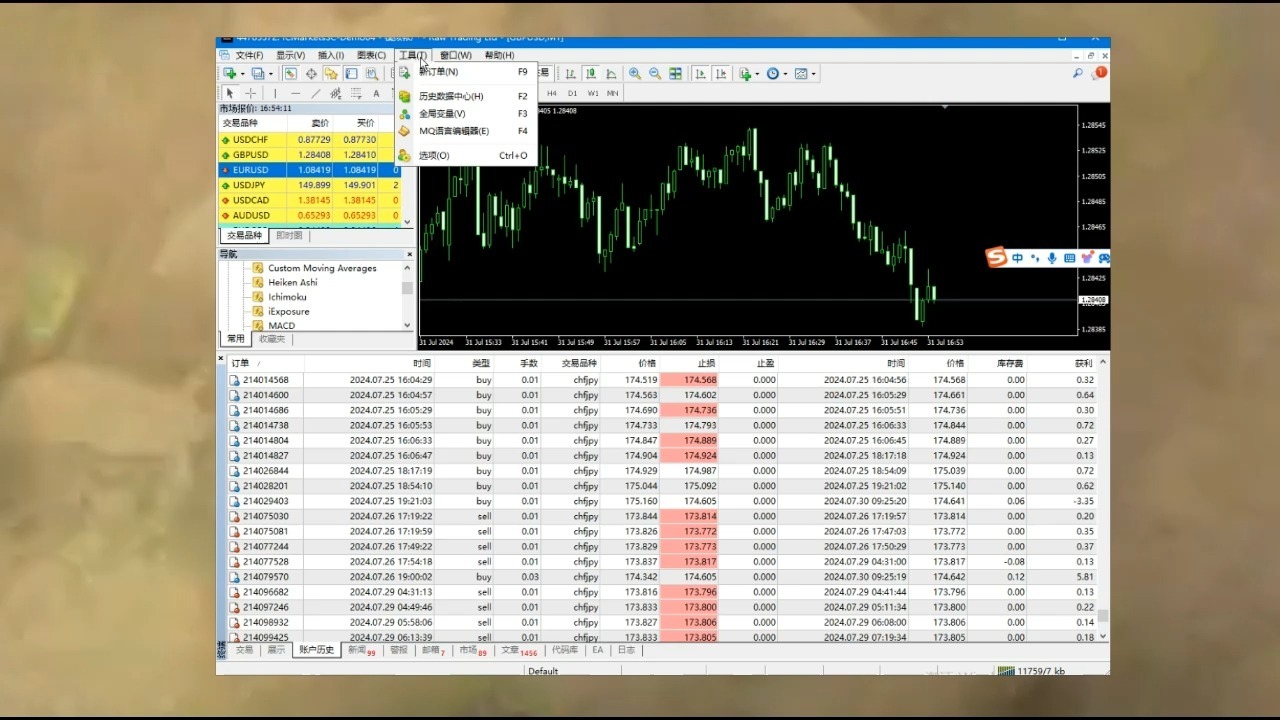The height and width of the screenshot is (720, 1280).
Task: Switch to the 邮箱 terminal tab
Action: pyautogui.click(x=433, y=650)
